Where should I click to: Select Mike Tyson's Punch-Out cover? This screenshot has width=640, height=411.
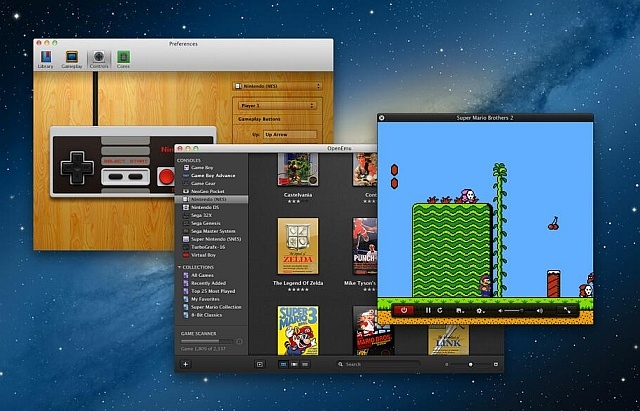pyautogui.click(x=365, y=246)
